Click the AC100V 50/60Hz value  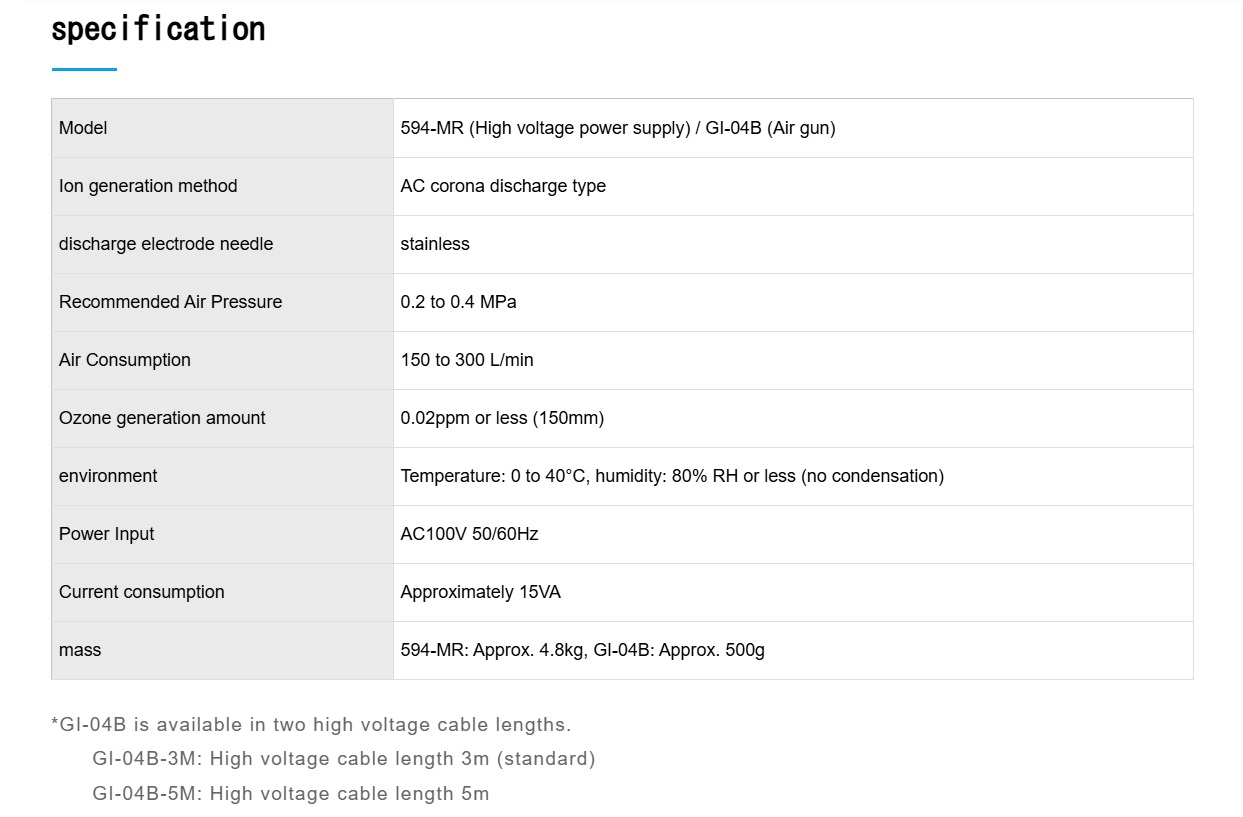470,534
